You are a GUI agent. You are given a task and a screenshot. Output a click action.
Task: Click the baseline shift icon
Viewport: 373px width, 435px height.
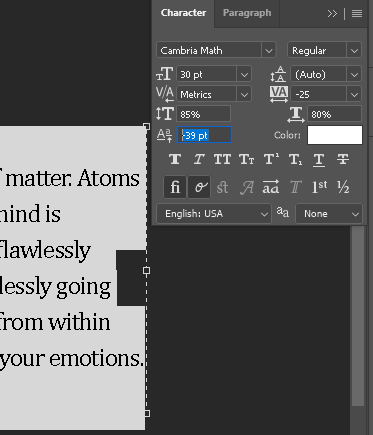(165, 135)
